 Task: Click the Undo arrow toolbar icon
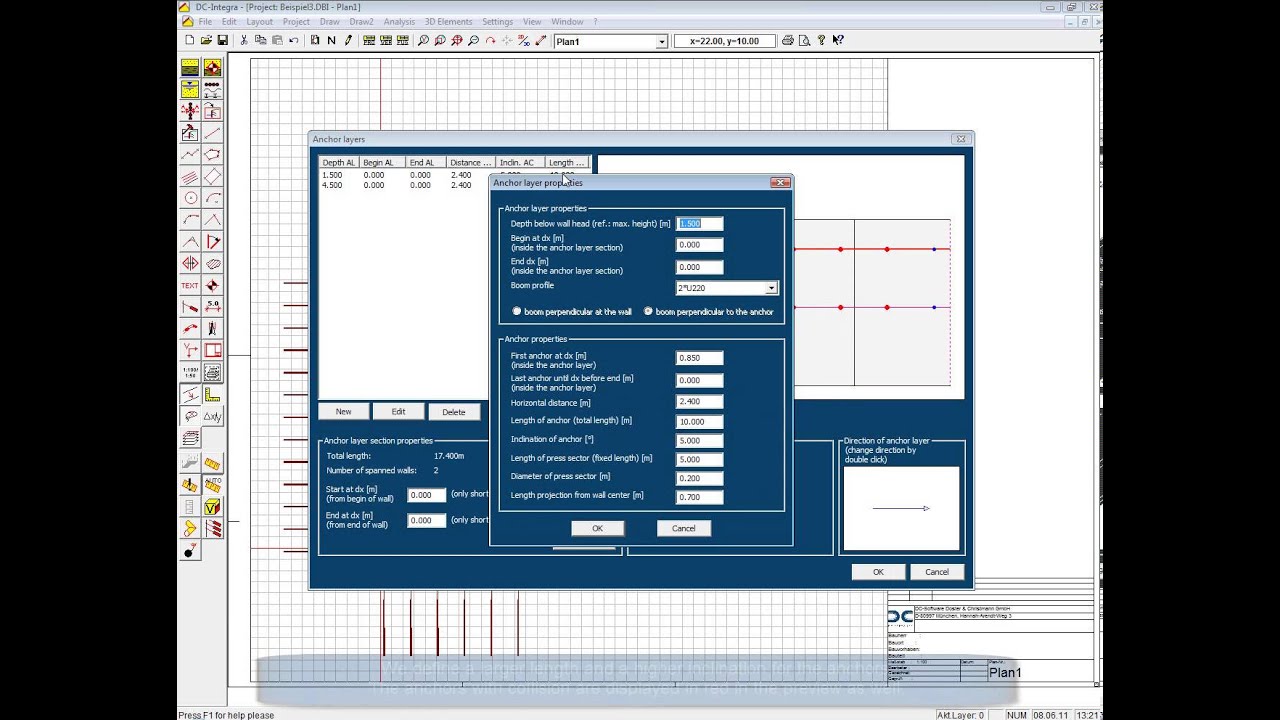(x=293, y=40)
